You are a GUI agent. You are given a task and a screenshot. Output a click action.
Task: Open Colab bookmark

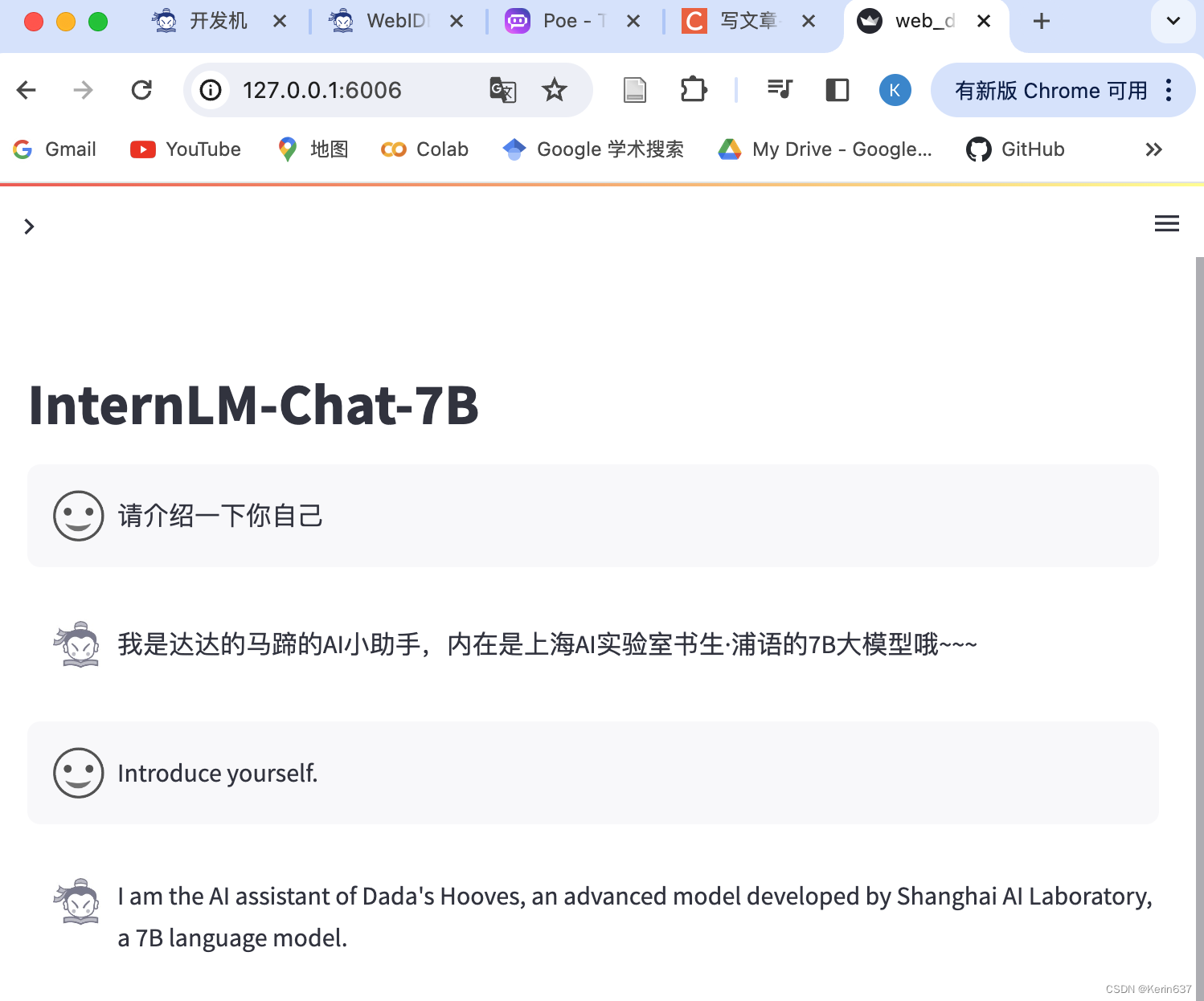pyautogui.click(x=424, y=149)
